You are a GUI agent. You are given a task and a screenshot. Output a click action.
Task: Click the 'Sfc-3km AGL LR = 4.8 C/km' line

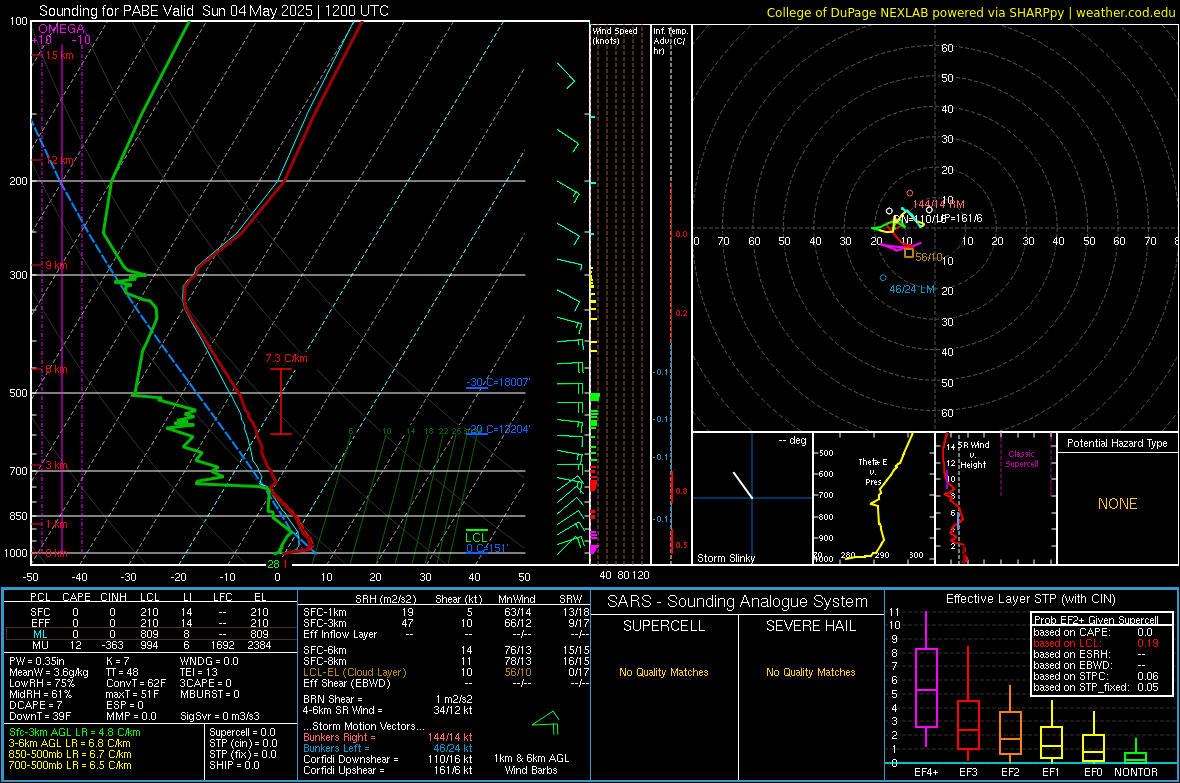pyautogui.click(x=75, y=732)
